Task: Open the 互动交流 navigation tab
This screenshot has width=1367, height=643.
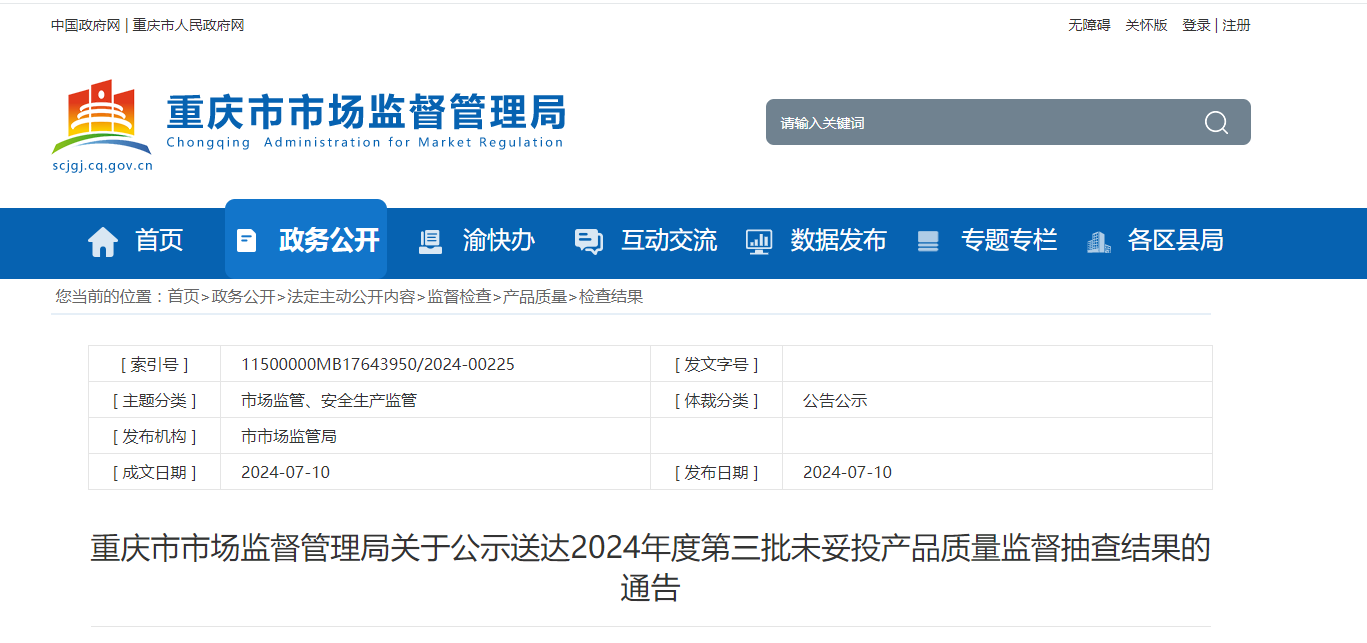Action: pos(669,241)
